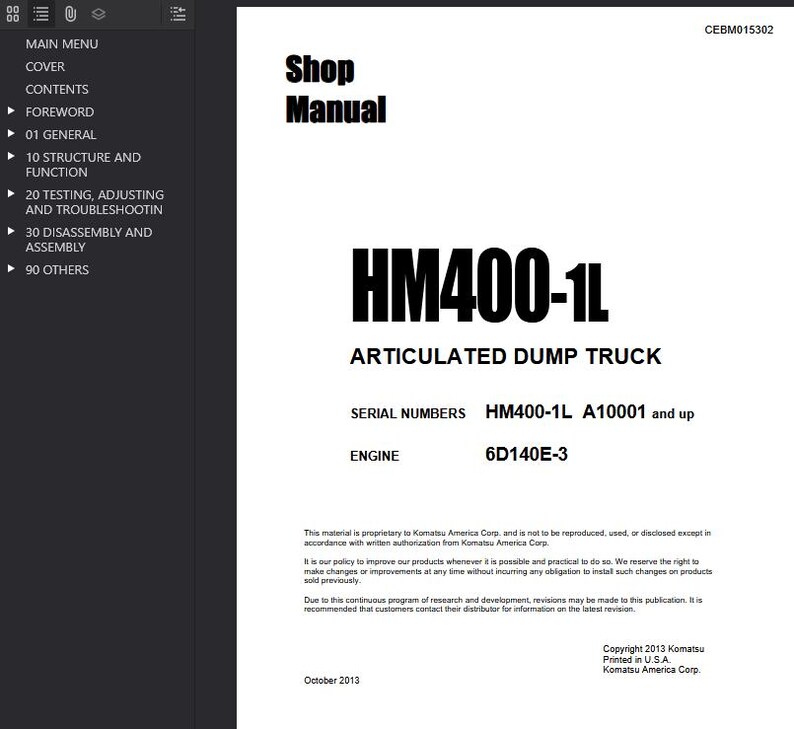Expand 30 DISASSEMBLY AND ASSEMBLY section arrow
794x729 pixels.
click(x=11, y=231)
